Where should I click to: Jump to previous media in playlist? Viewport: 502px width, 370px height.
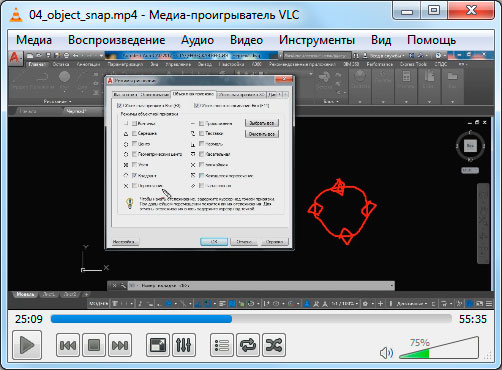(x=68, y=345)
